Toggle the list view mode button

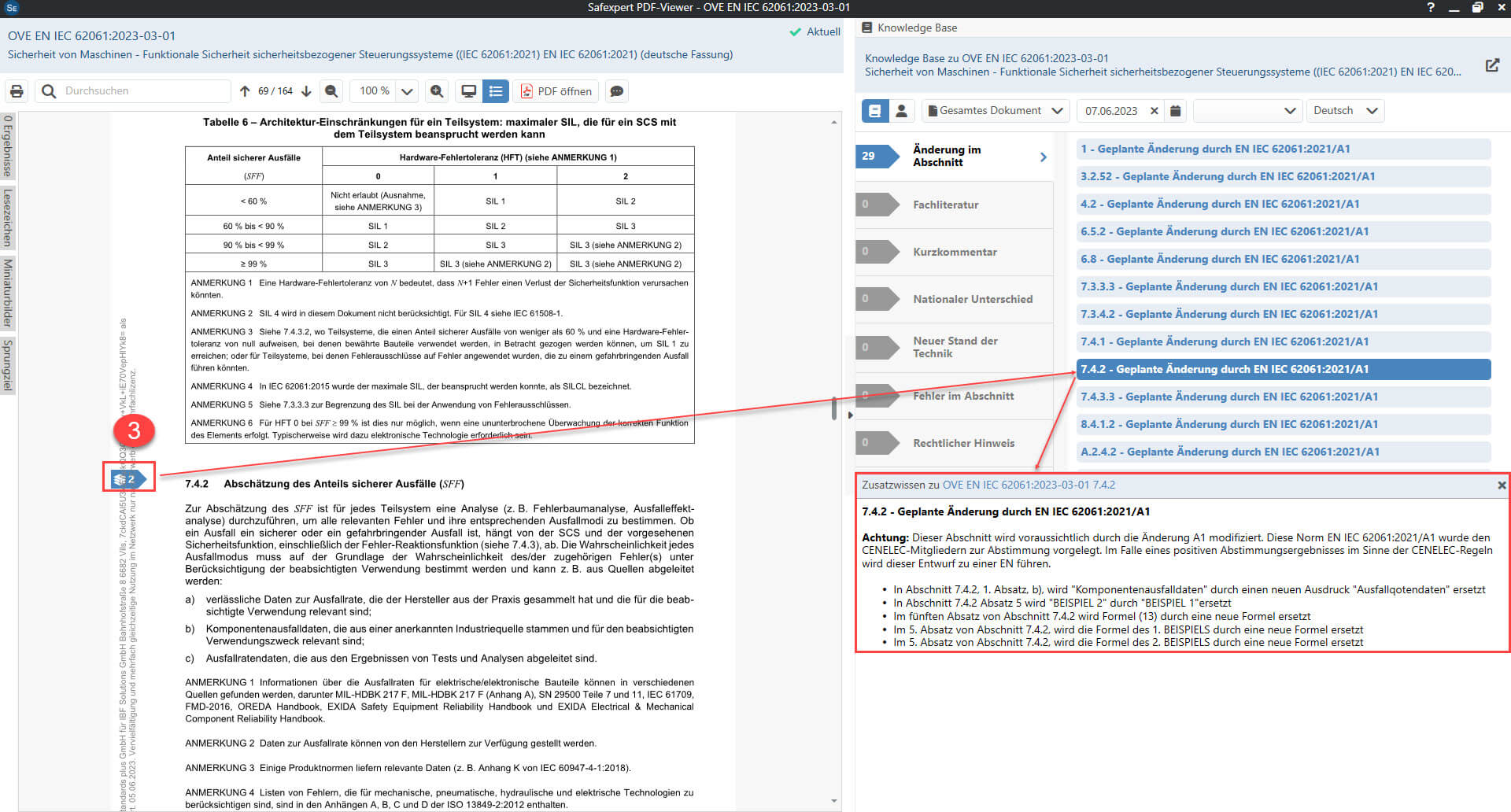[x=496, y=91]
